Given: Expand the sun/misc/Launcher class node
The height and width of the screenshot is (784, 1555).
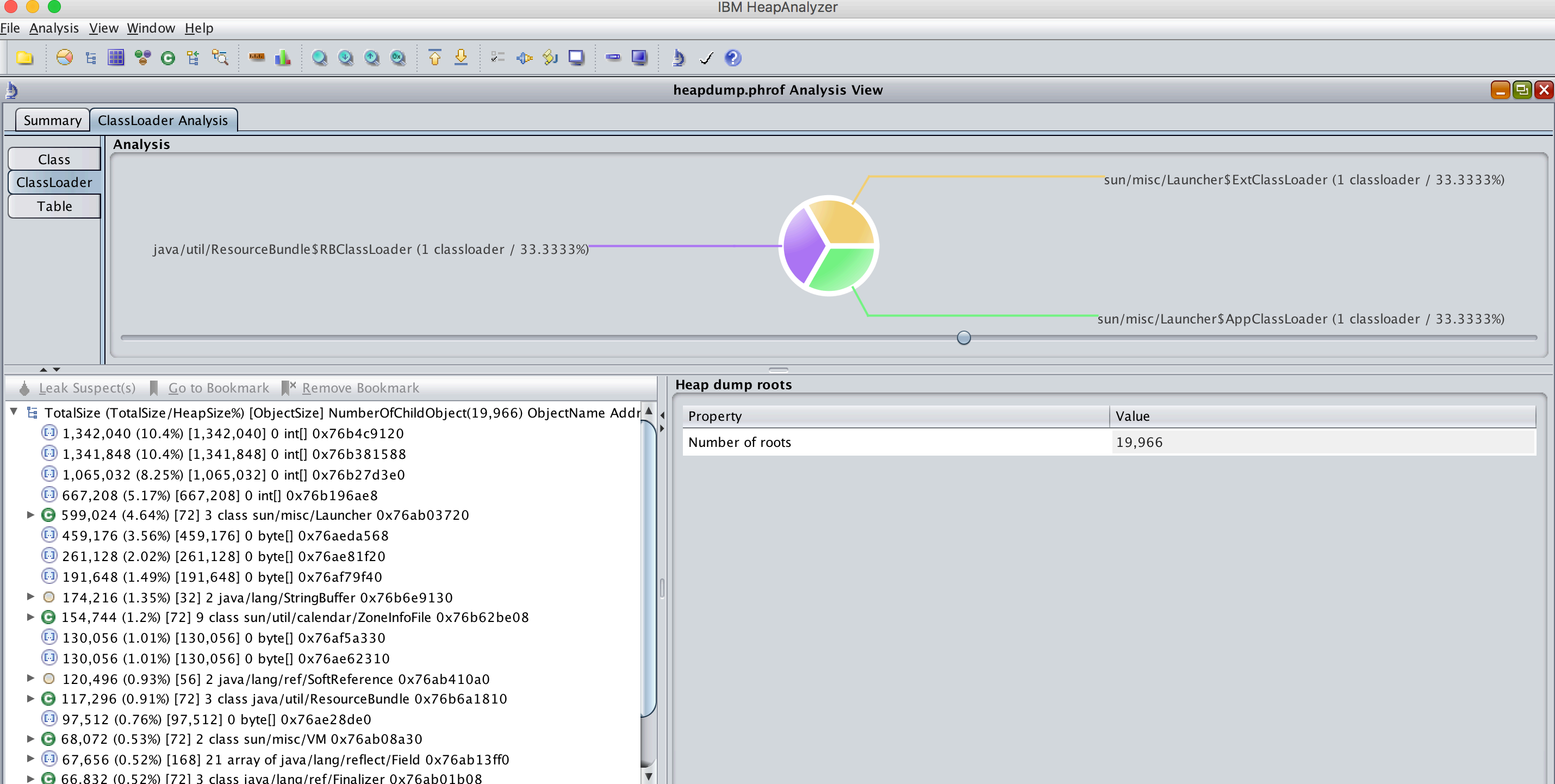Looking at the screenshot, I should click(30, 515).
